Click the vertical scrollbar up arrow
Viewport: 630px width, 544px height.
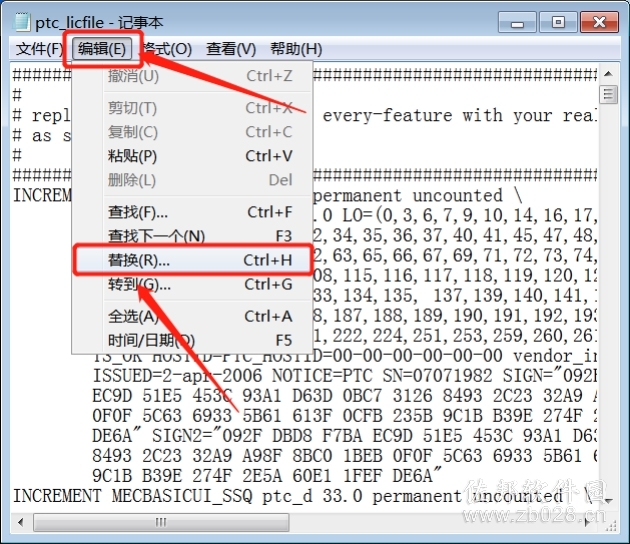608,74
